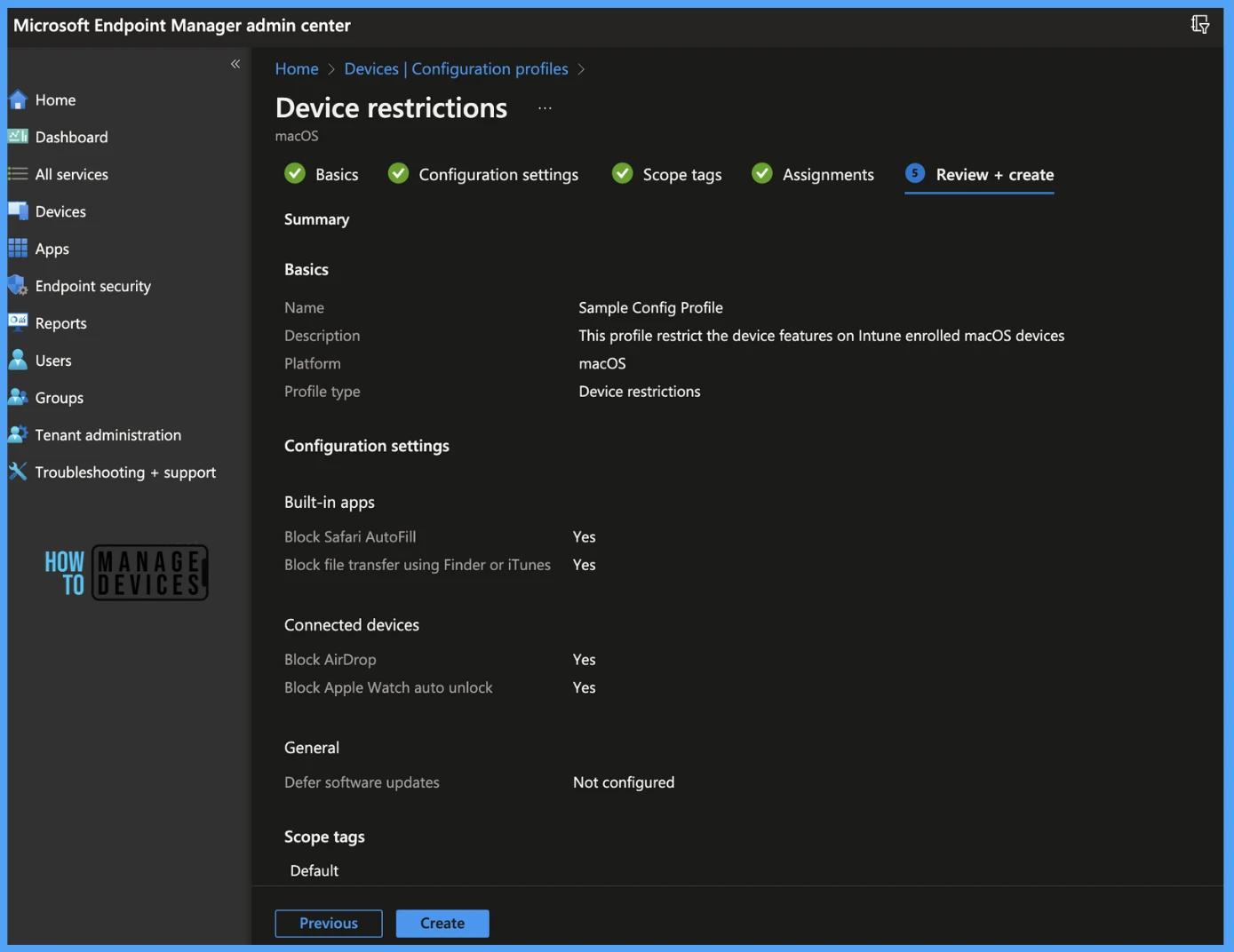The image size is (1234, 952).
Task: Collapse the sidebar with double chevron
Action: coord(235,64)
